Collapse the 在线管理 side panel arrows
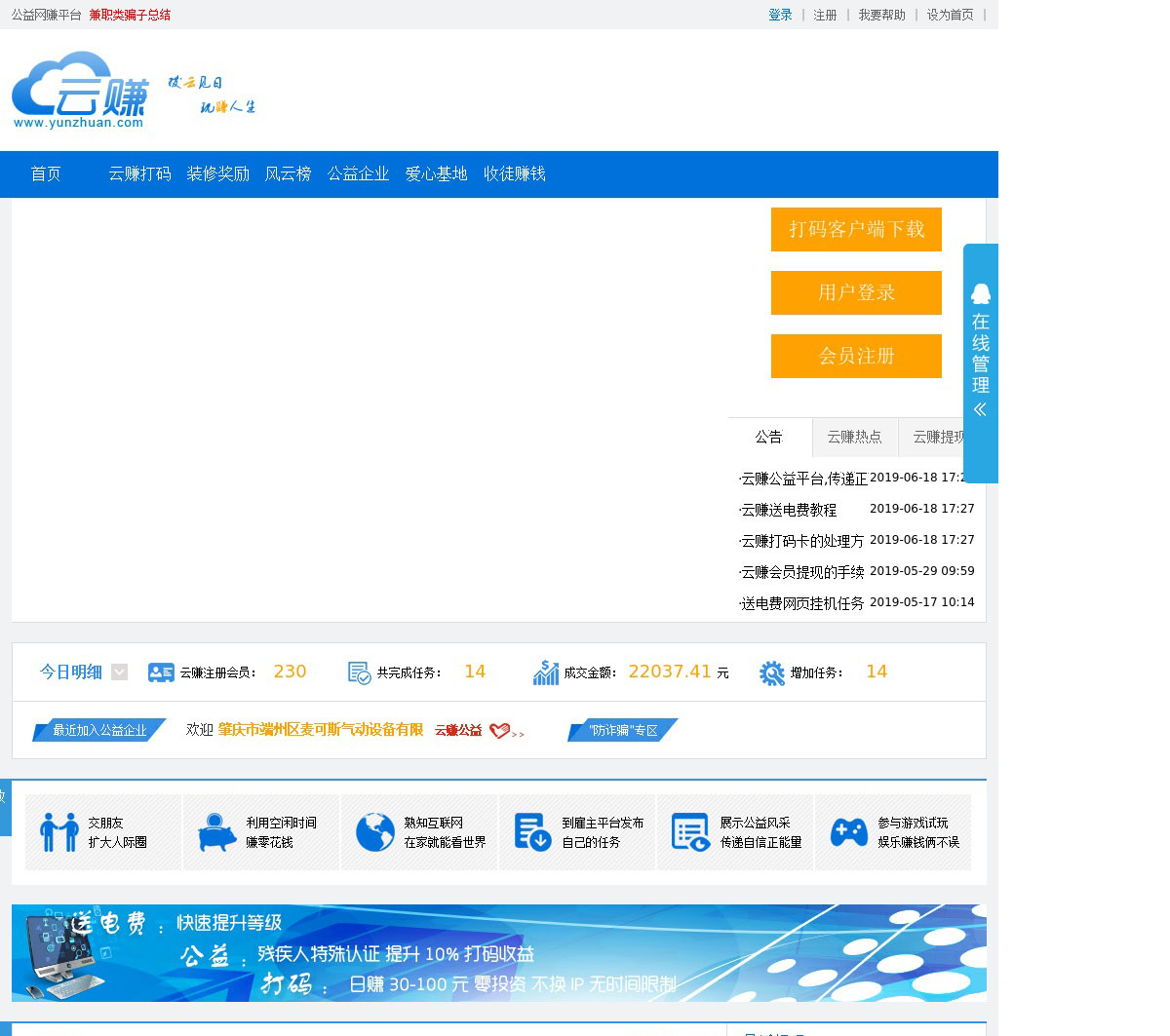1170x1036 pixels. click(x=980, y=409)
